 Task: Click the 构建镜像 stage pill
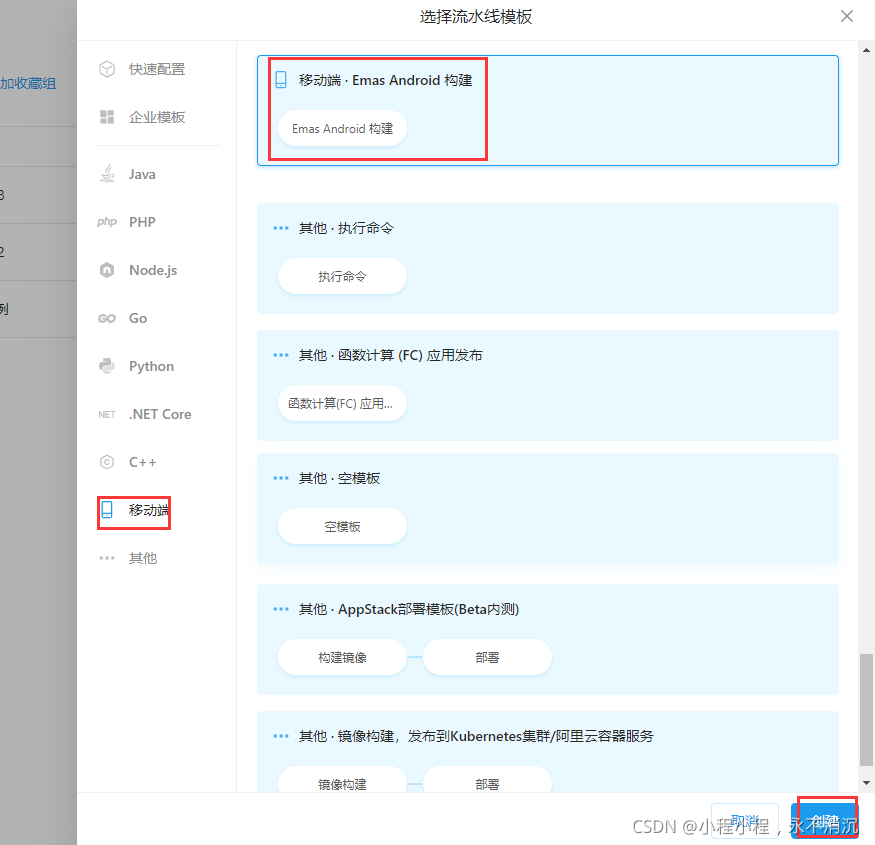(342, 657)
